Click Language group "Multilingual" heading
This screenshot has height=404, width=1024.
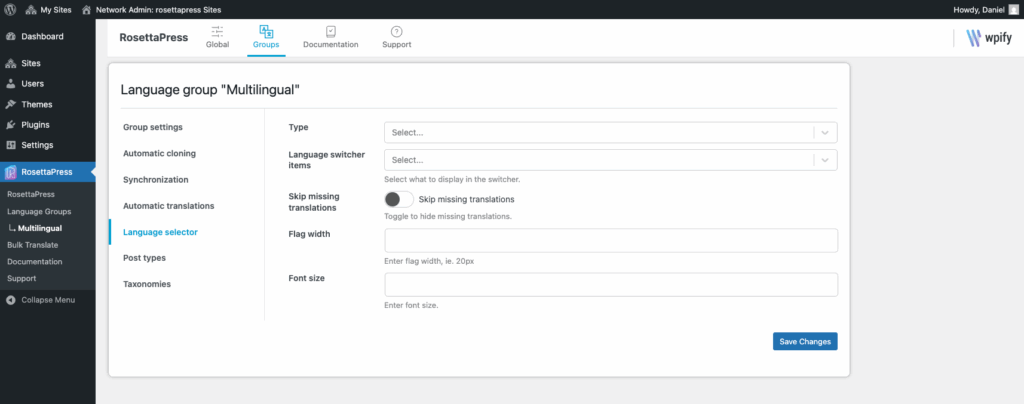click(x=210, y=90)
